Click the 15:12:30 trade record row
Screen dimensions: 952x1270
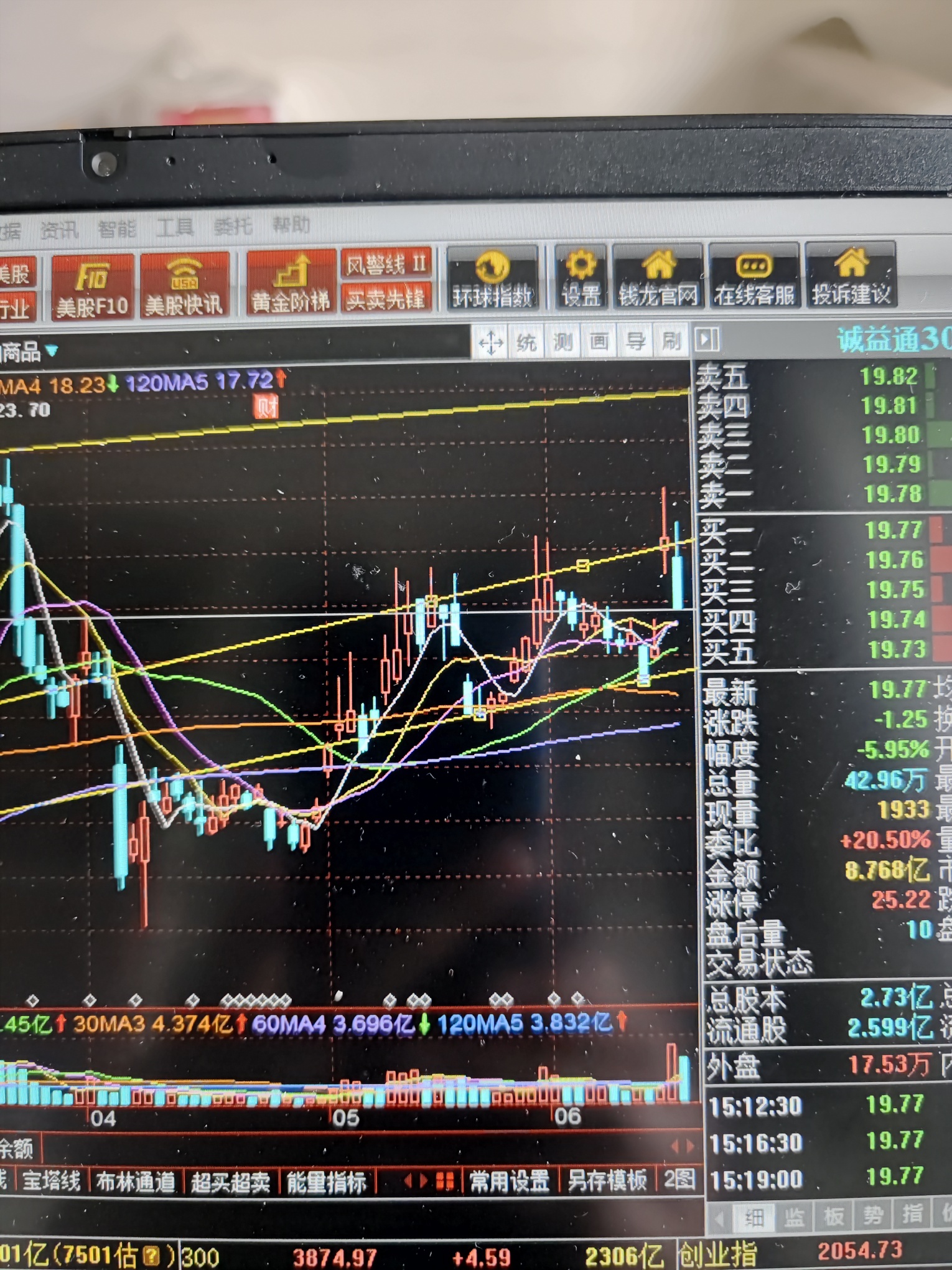pyautogui.click(x=830, y=1106)
